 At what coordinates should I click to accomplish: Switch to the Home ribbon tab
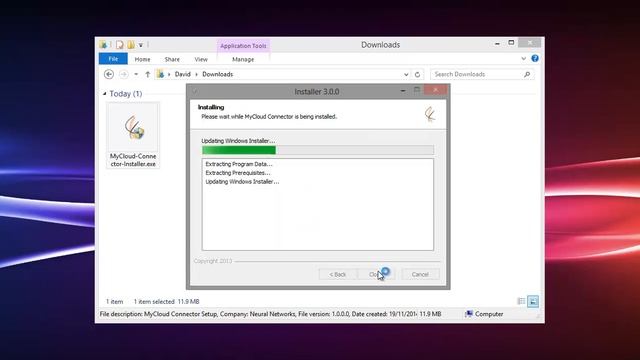click(142, 59)
